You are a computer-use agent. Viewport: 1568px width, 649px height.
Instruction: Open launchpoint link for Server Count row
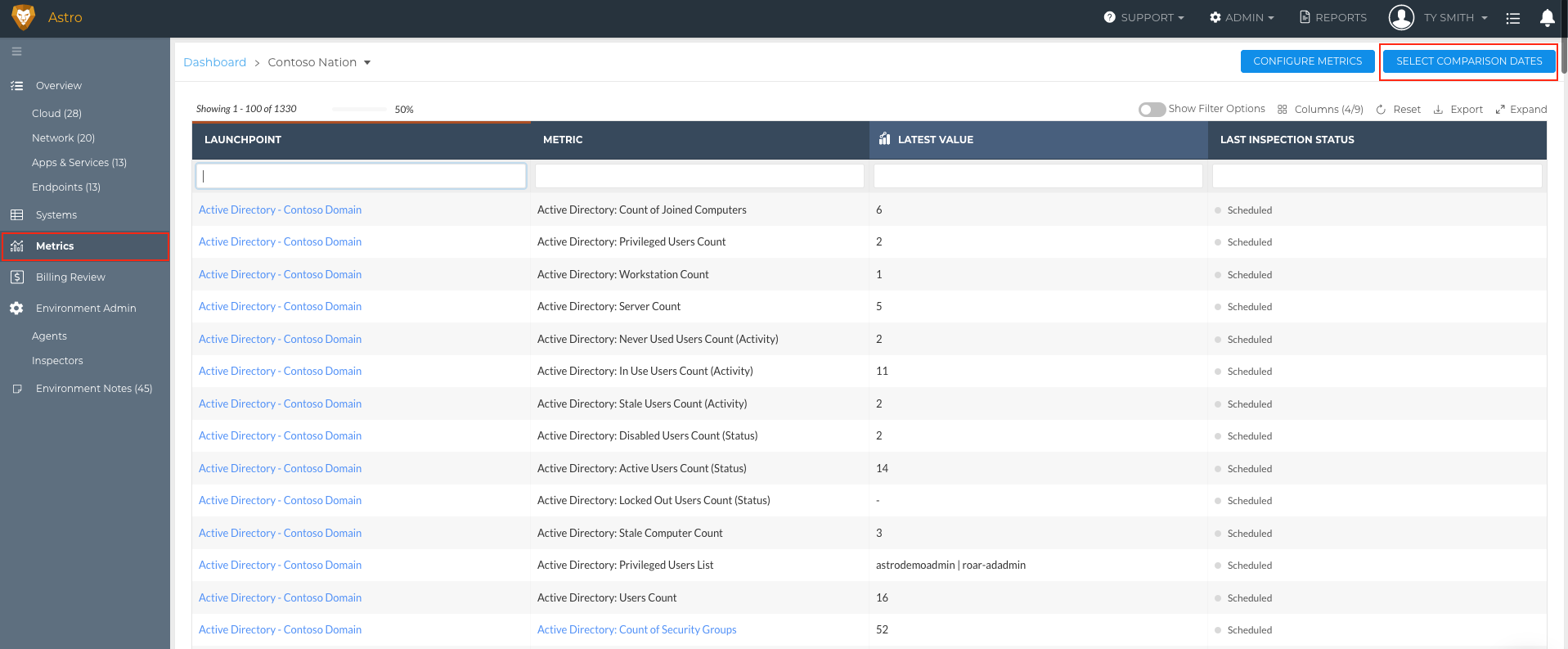click(280, 307)
